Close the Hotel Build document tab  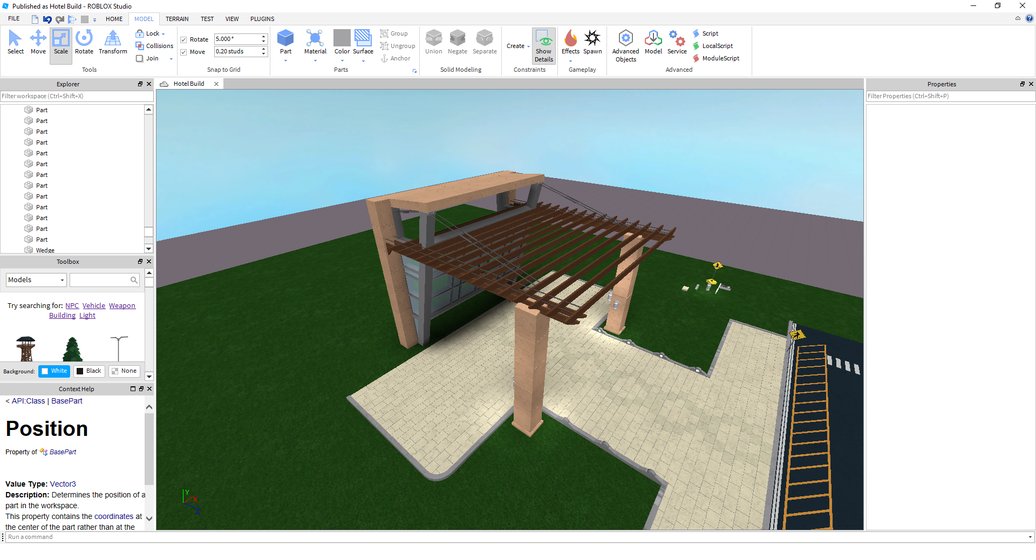[x=216, y=84]
